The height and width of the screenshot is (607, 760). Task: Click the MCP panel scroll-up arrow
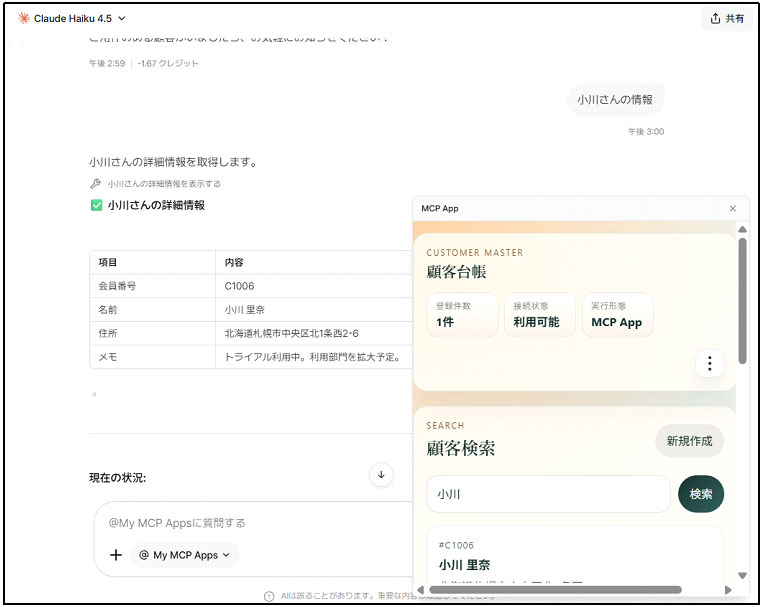742,229
